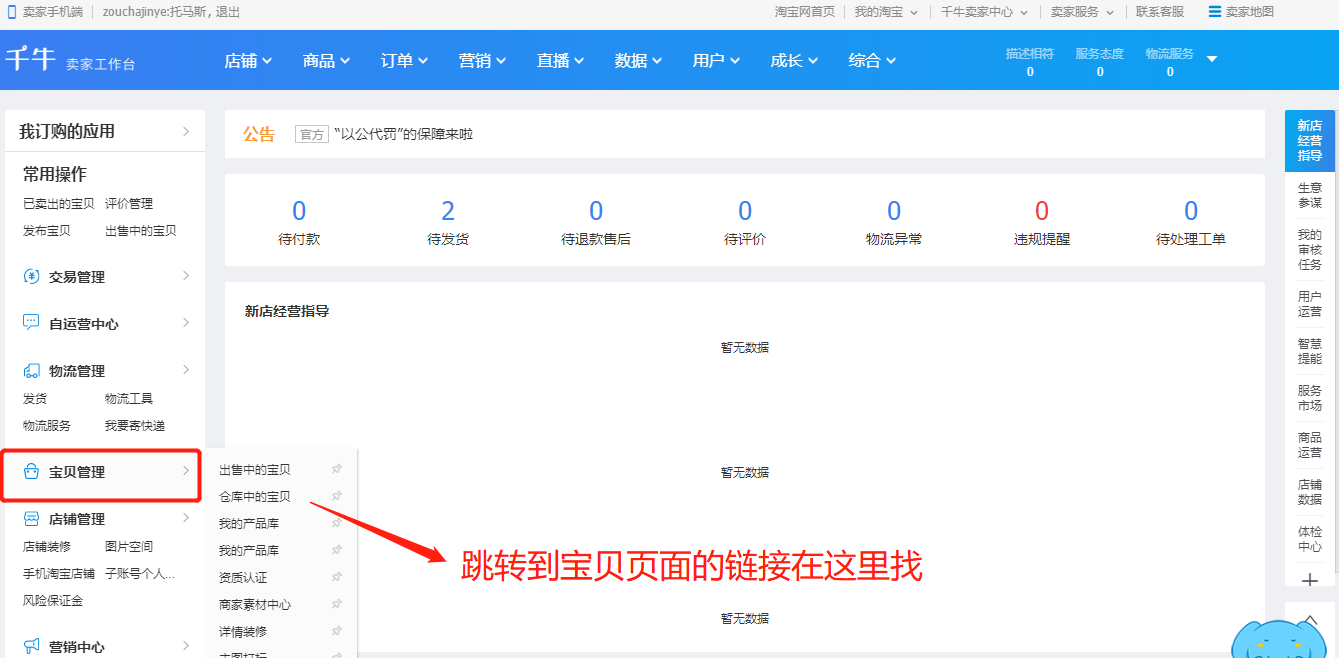The image size is (1339, 658).
Task: Expand the 自运营中心 section chevron
Action: point(186,323)
